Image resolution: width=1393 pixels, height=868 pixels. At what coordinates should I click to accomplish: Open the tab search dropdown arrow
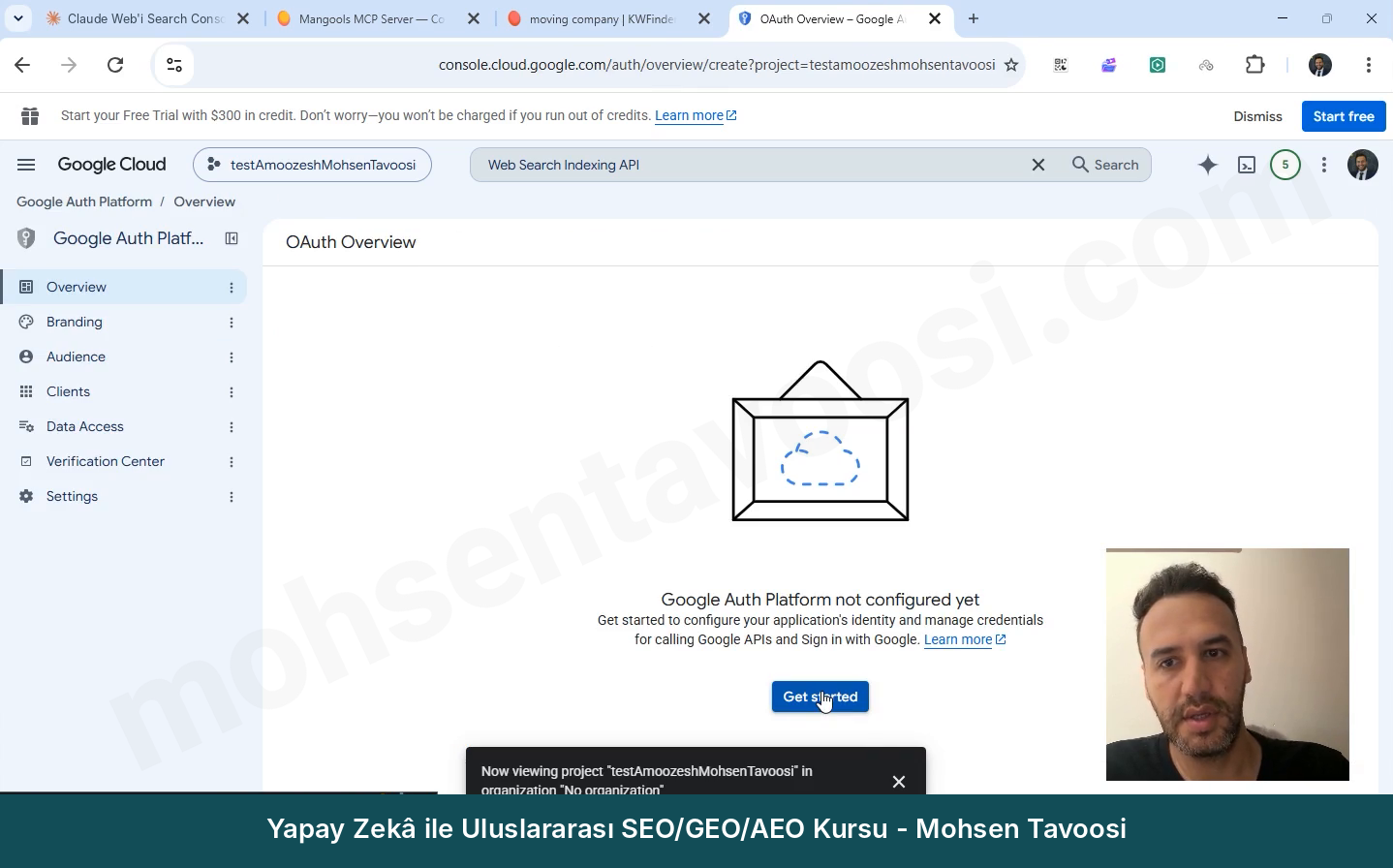17,18
